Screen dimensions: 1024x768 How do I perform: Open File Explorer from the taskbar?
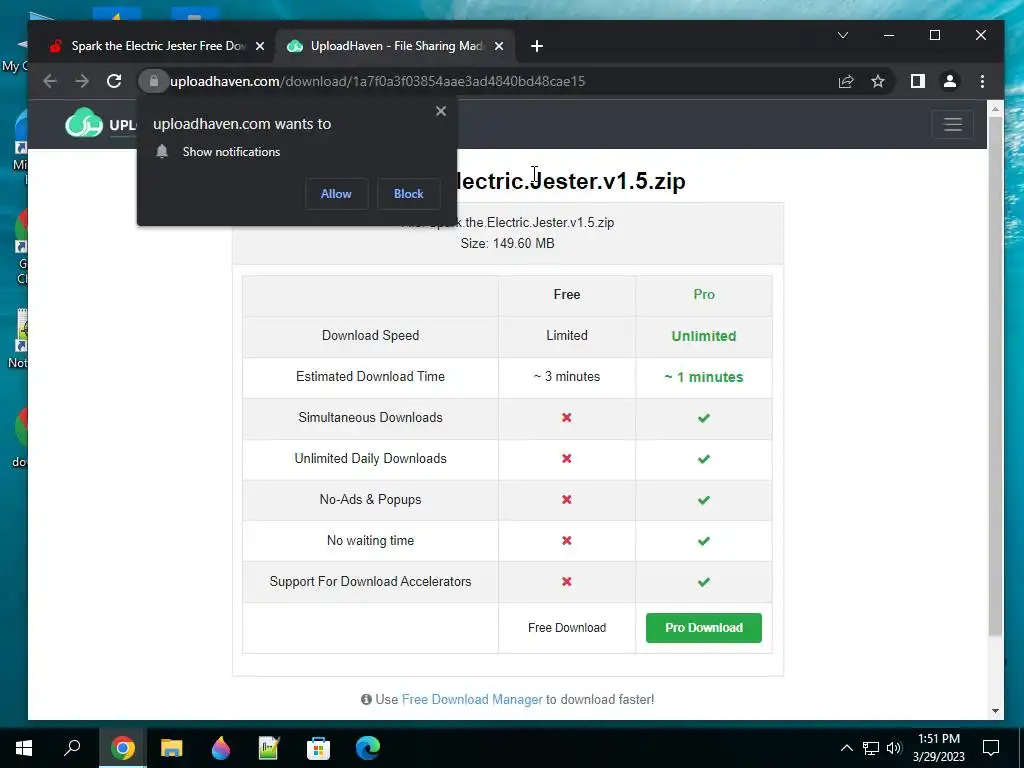172,748
